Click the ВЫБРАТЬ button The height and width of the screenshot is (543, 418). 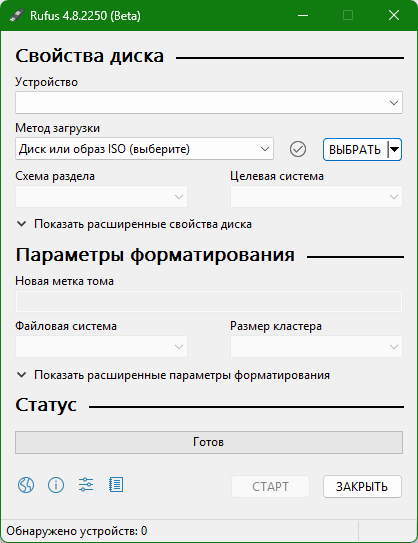tap(355, 150)
